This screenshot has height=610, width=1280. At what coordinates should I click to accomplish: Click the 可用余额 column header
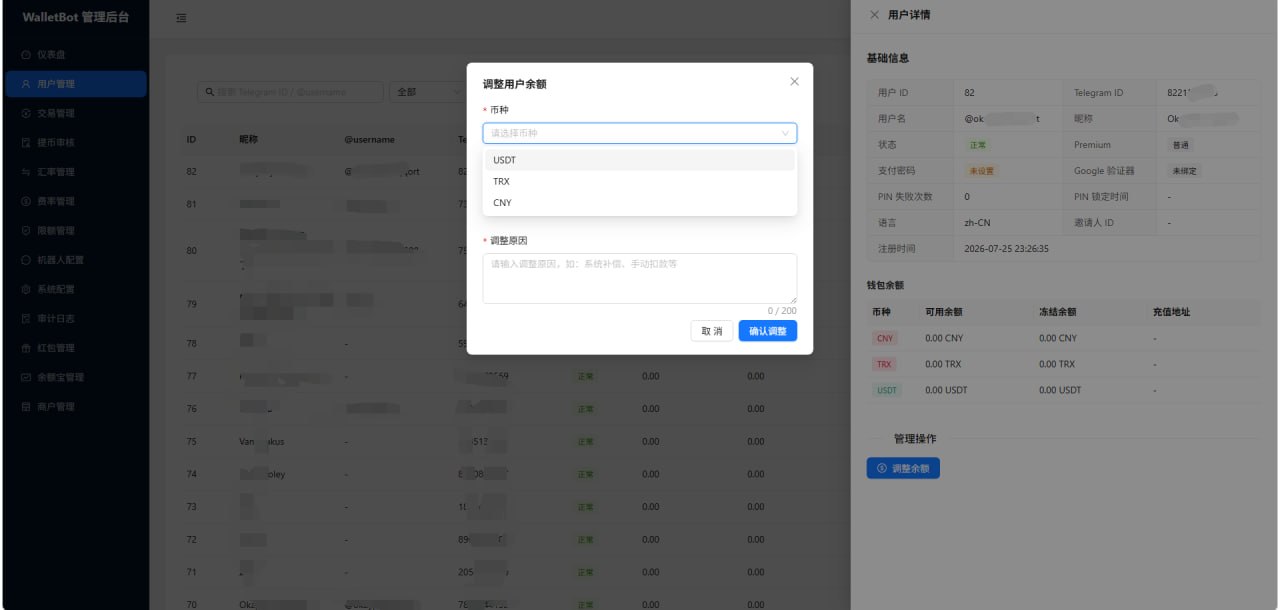[944, 312]
